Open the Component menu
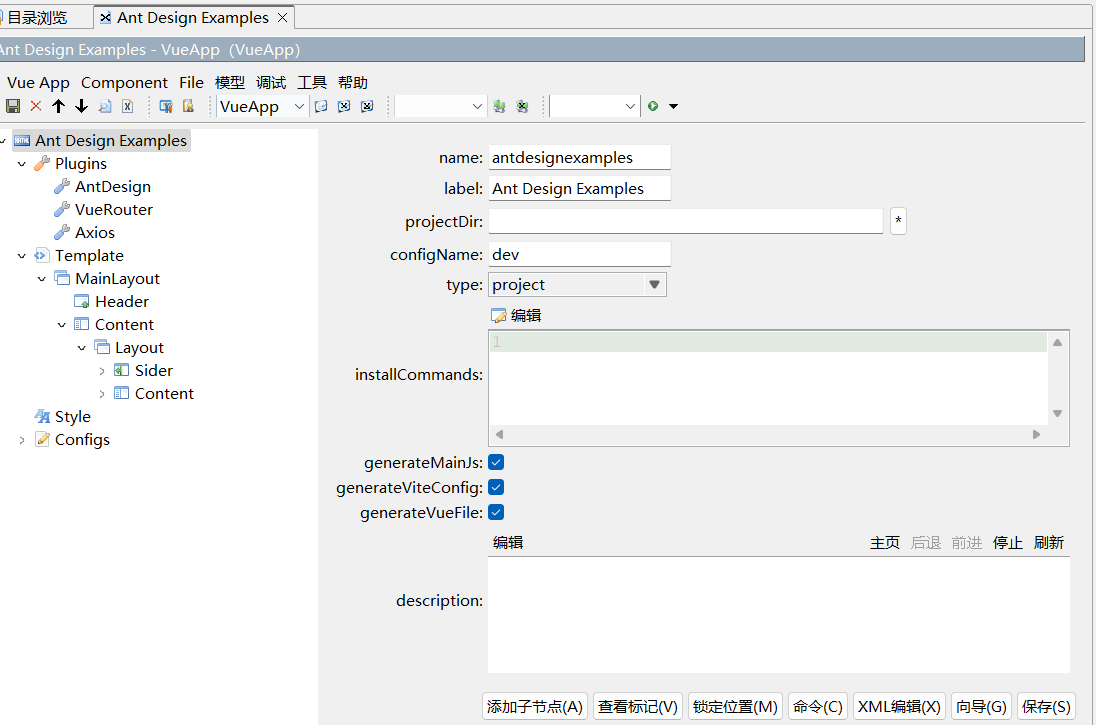 (x=124, y=82)
